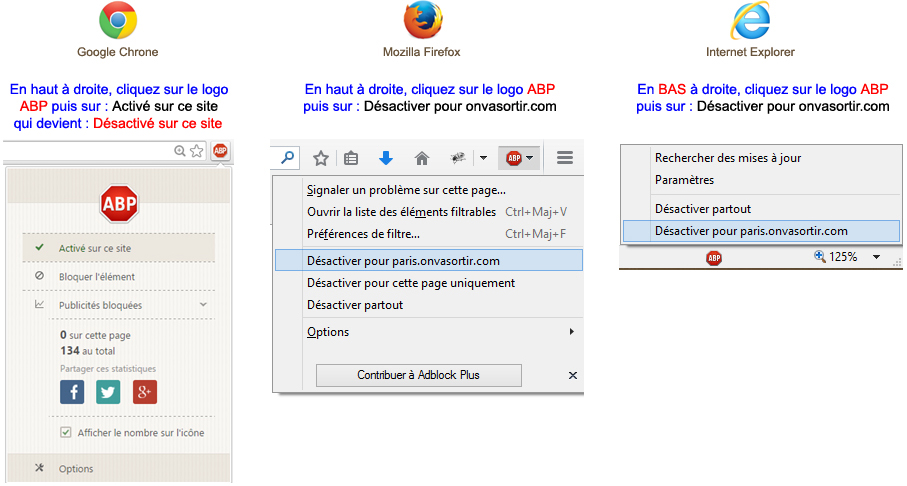The width and height of the screenshot is (907, 486).
Task: Select "Désactiver pour cette page uniquement"
Action: click(410, 283)
